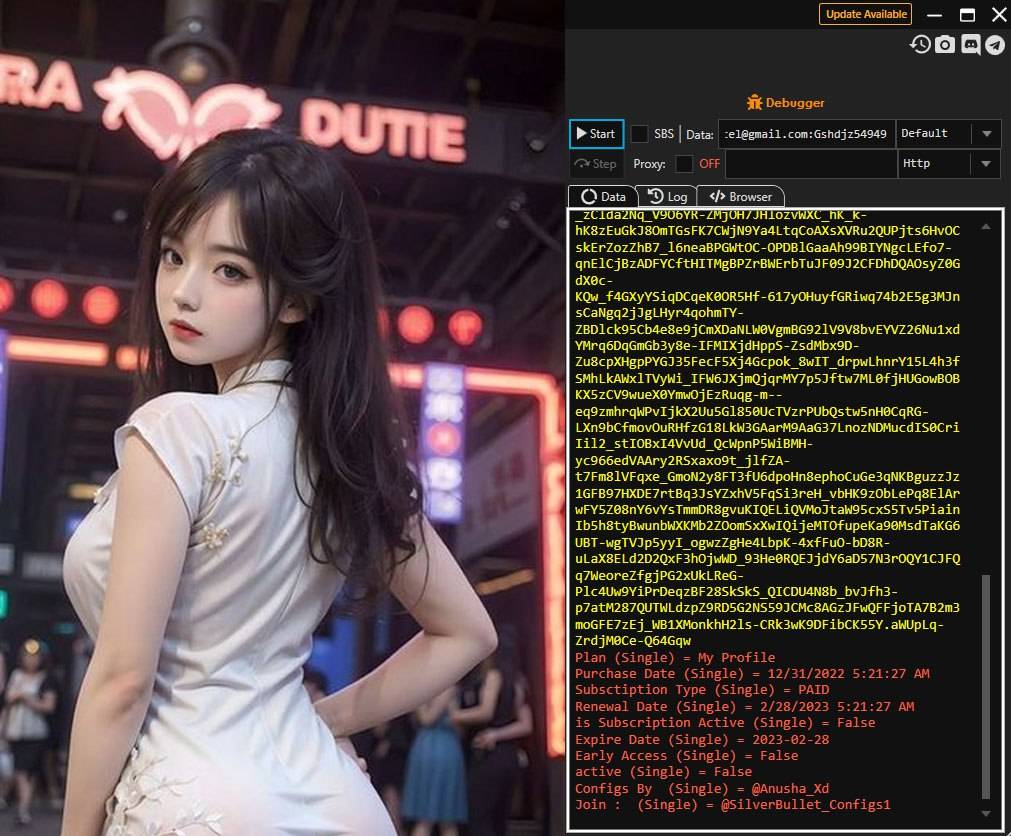Click the Debugger bug icon

coord(754,102)
